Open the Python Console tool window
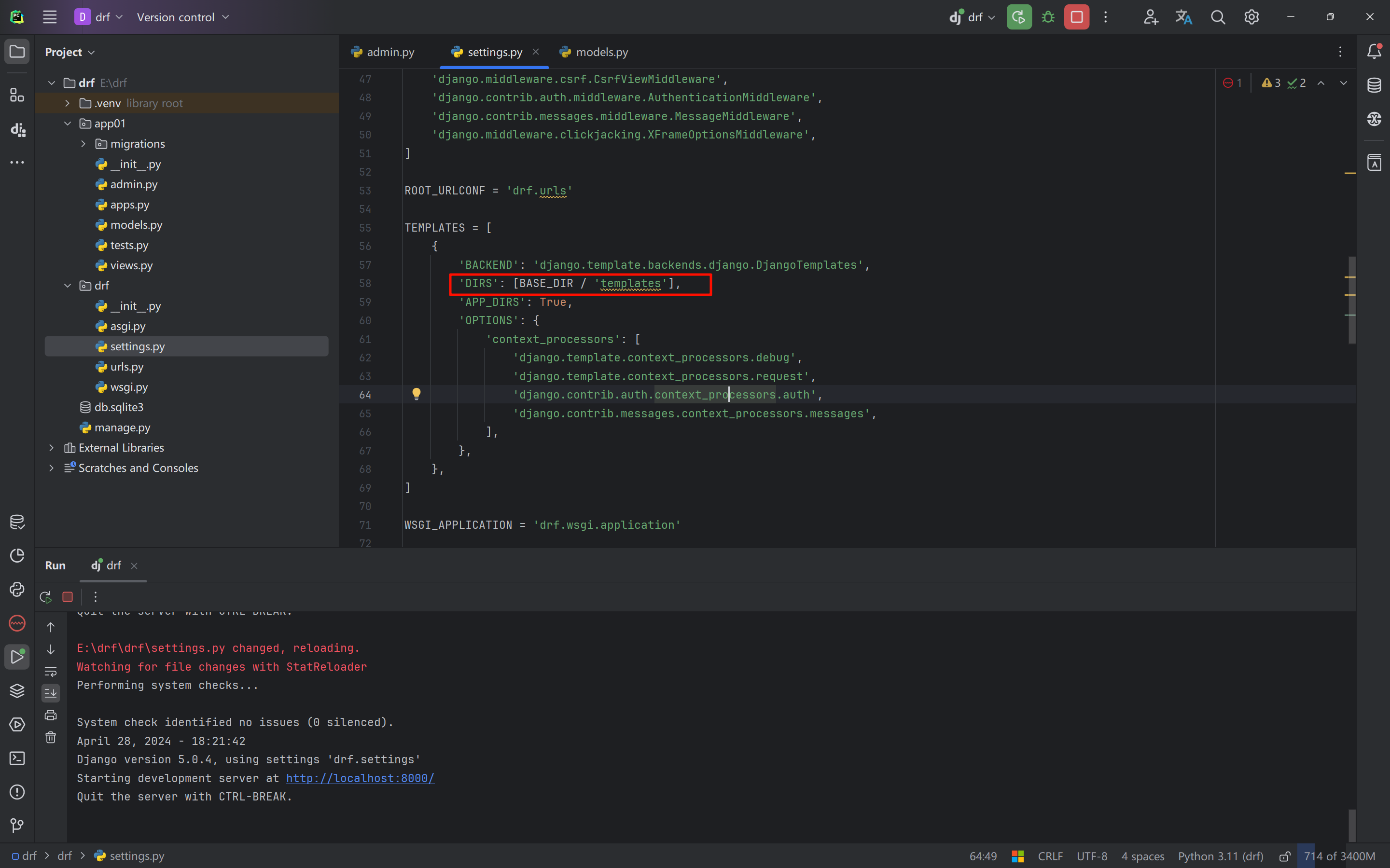Image resolution: width=1390 pixels, height=868 pixels. click(17, 590)
